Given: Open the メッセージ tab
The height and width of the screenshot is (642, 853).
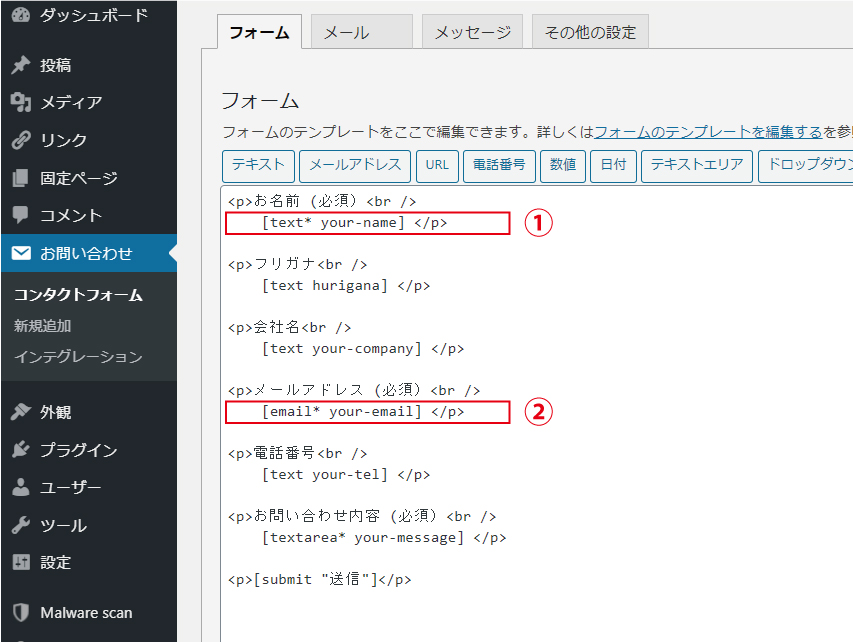Looking at the screenshot, I should click(472, 33).
